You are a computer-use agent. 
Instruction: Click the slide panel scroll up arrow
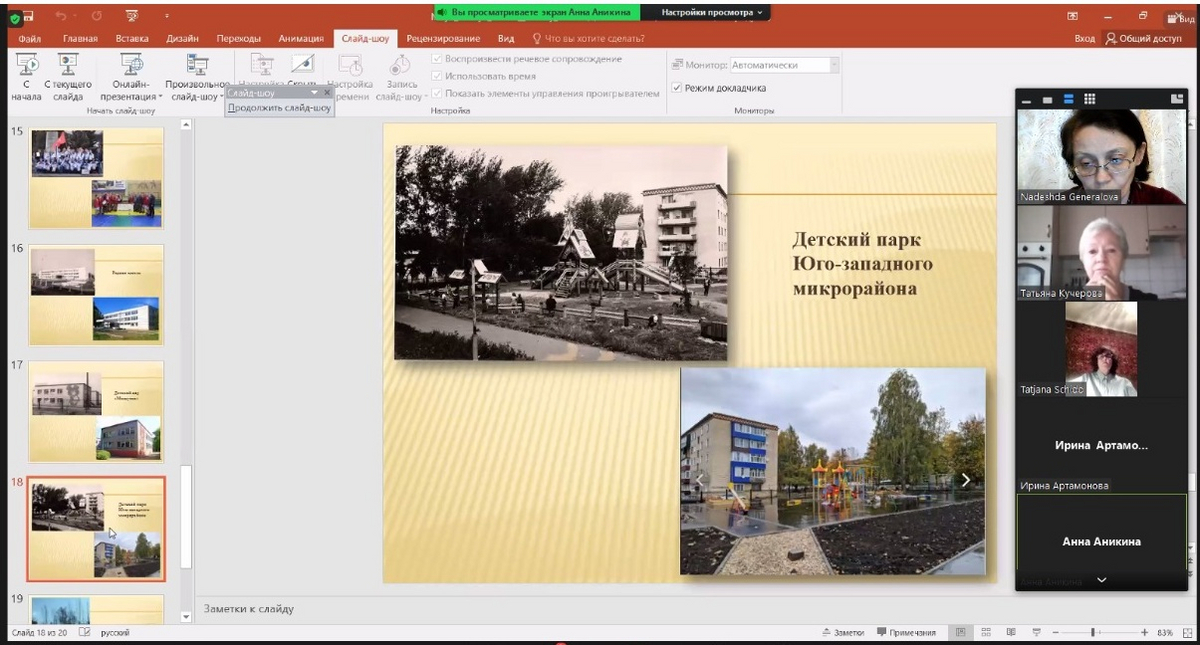185,125
